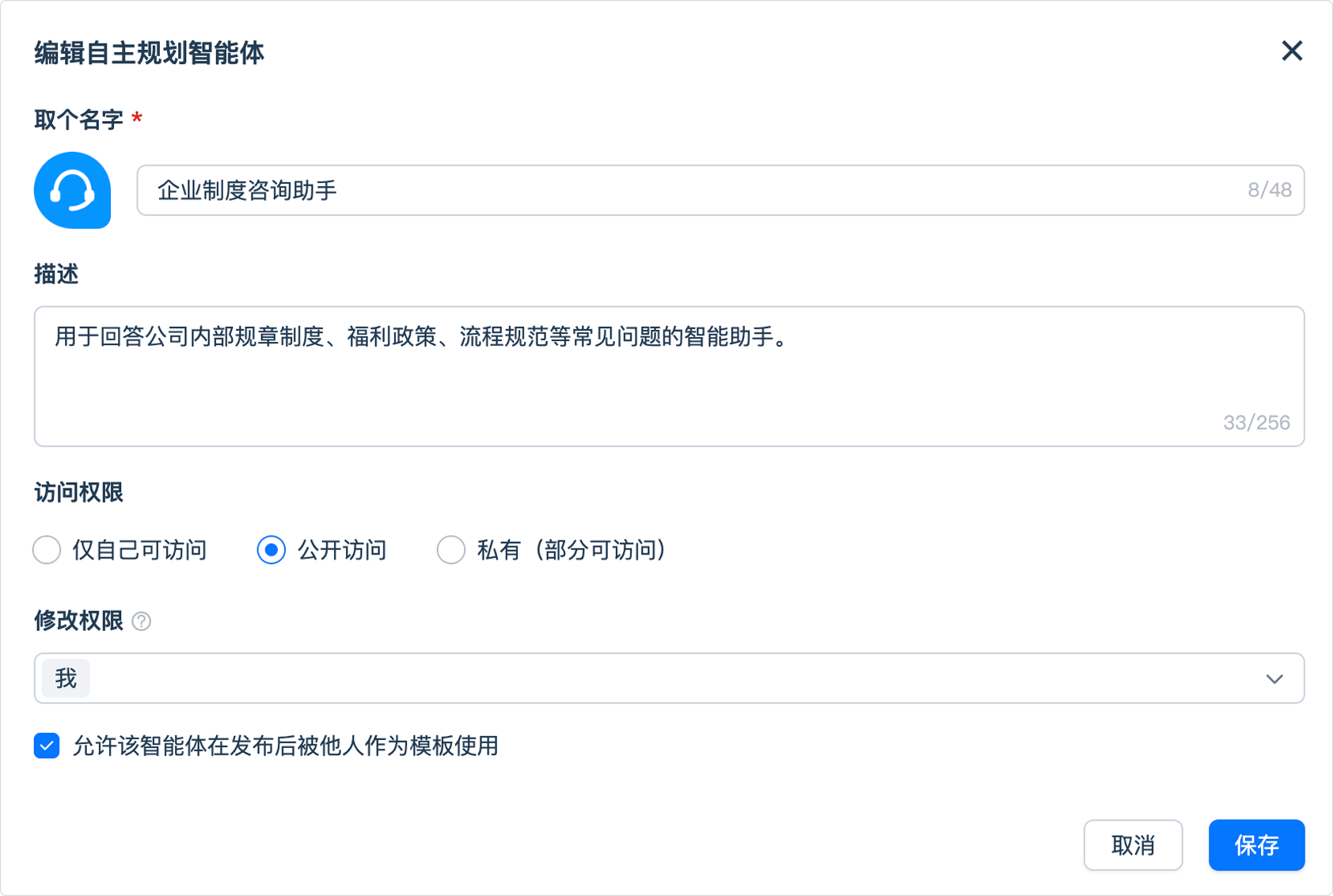
Task: Click the 33/256 description character counter
Action: [x=1255, y=423]
